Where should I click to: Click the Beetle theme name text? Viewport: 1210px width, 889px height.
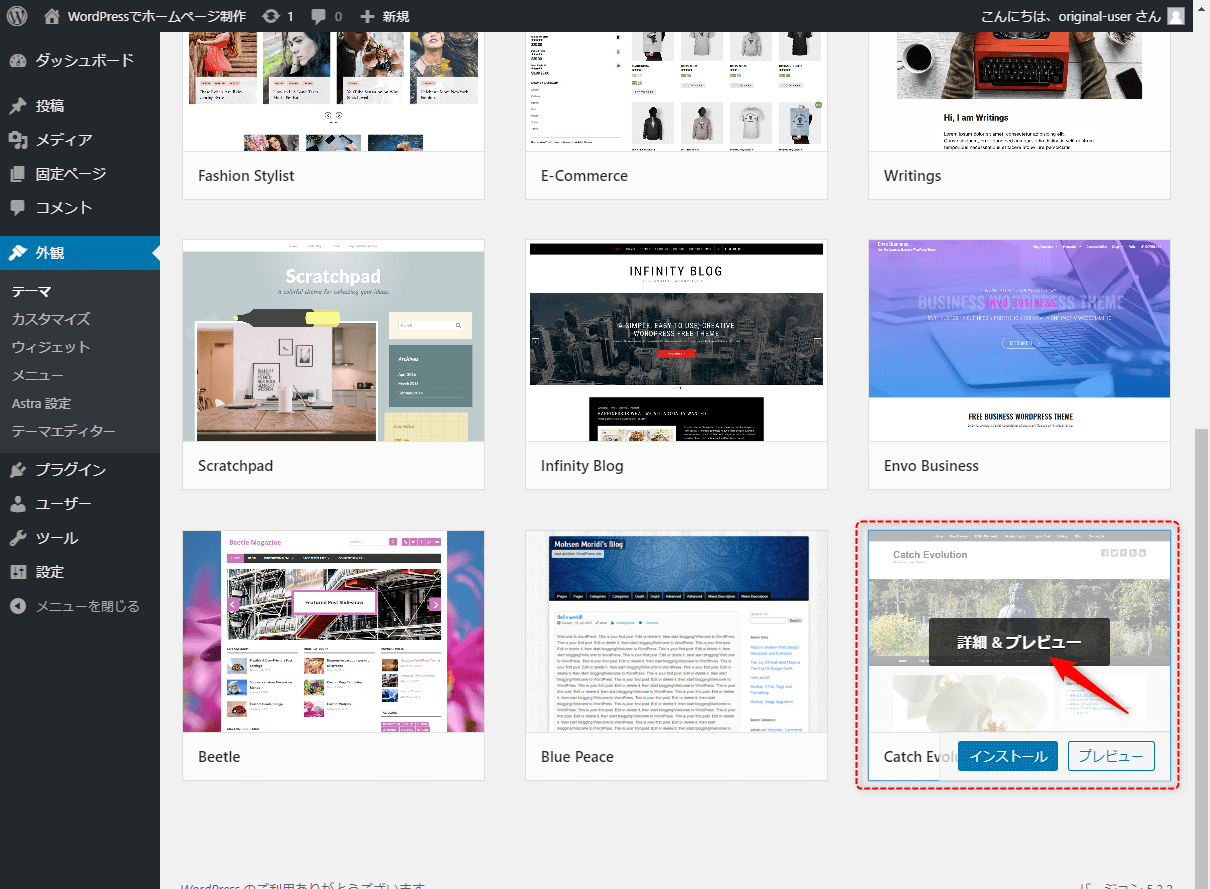click(219, 757)
